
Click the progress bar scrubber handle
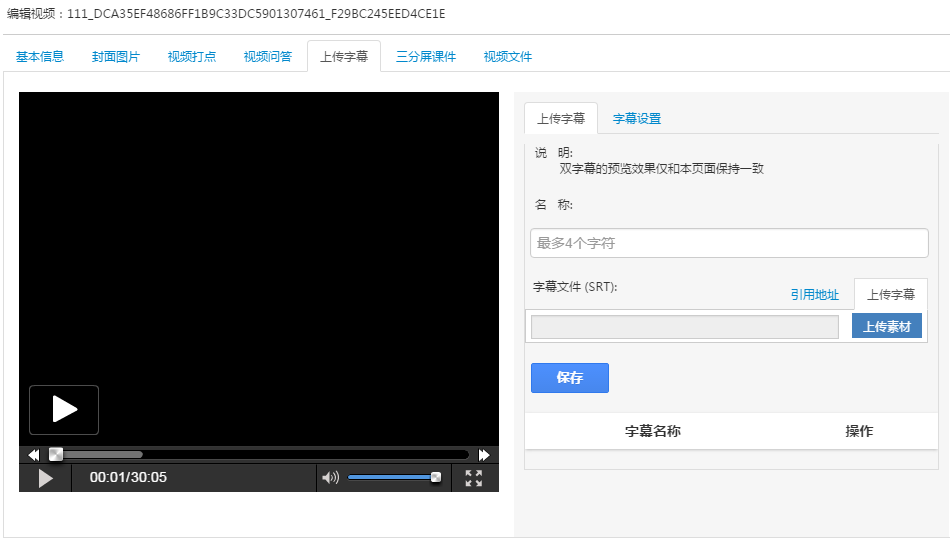pyautogui.click(x=56, y=454)
